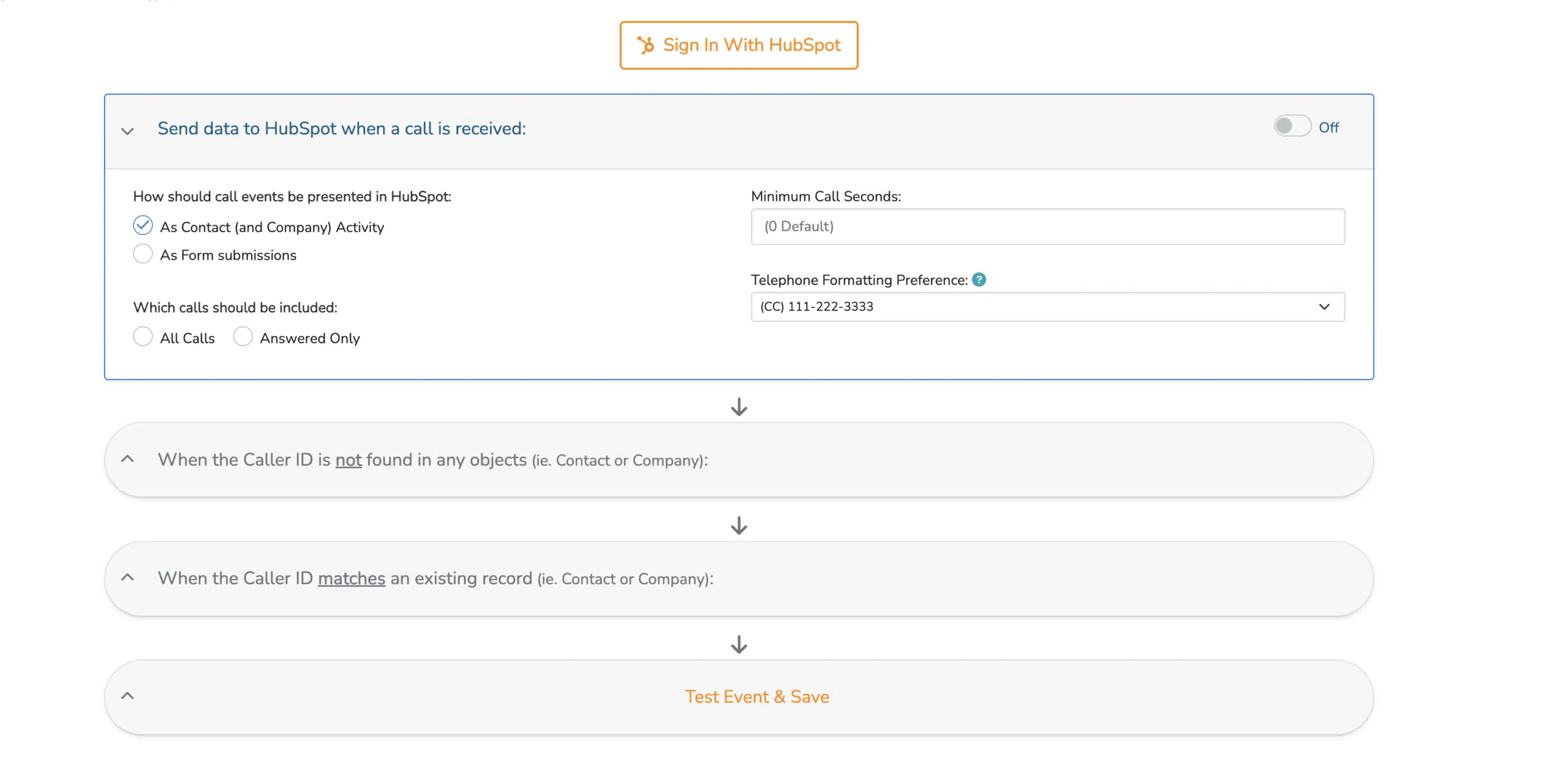
Task: Expand the Caller ID not found section
Action: point(127,459)
